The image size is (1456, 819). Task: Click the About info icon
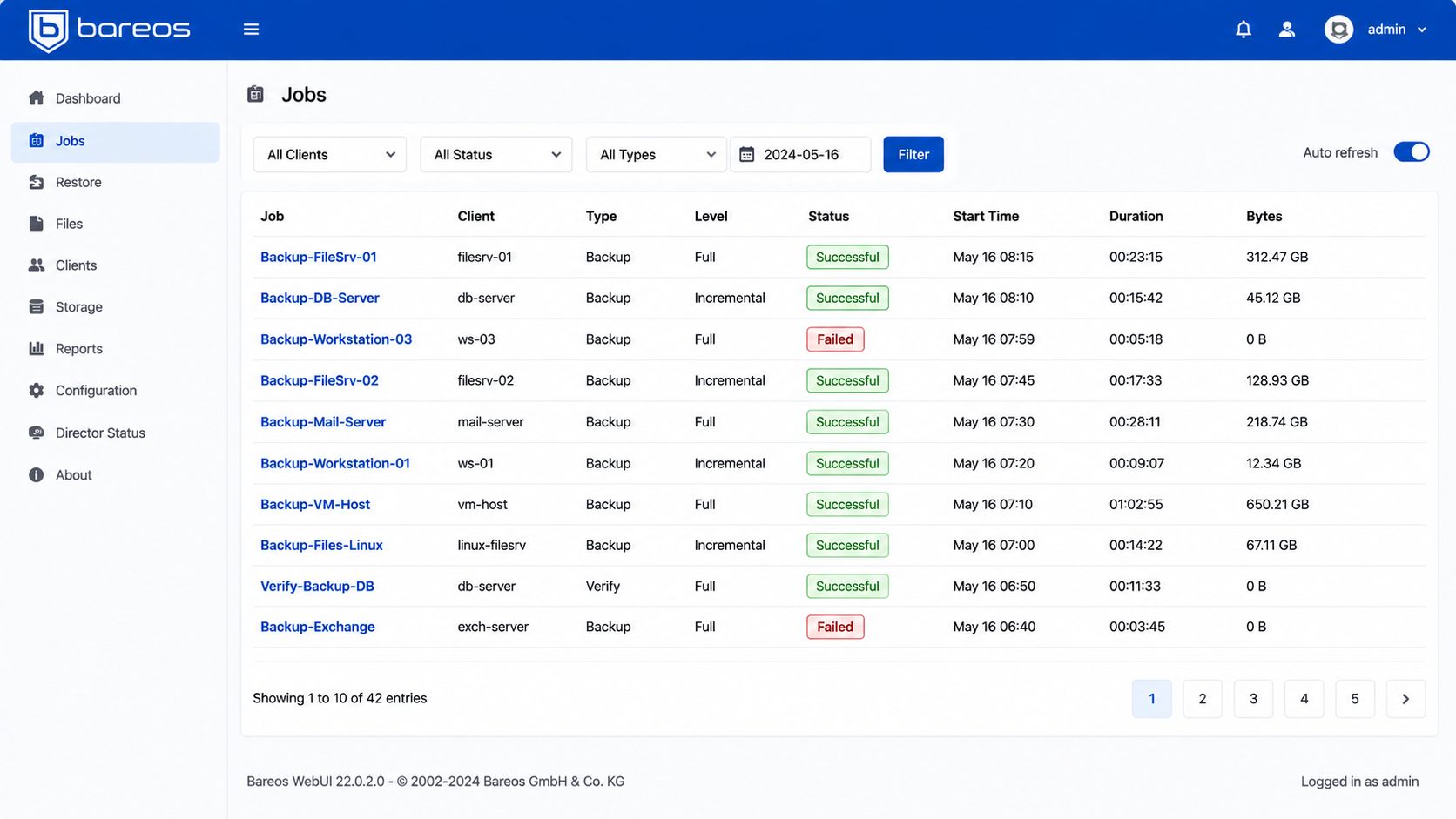(x=37, y=475)
